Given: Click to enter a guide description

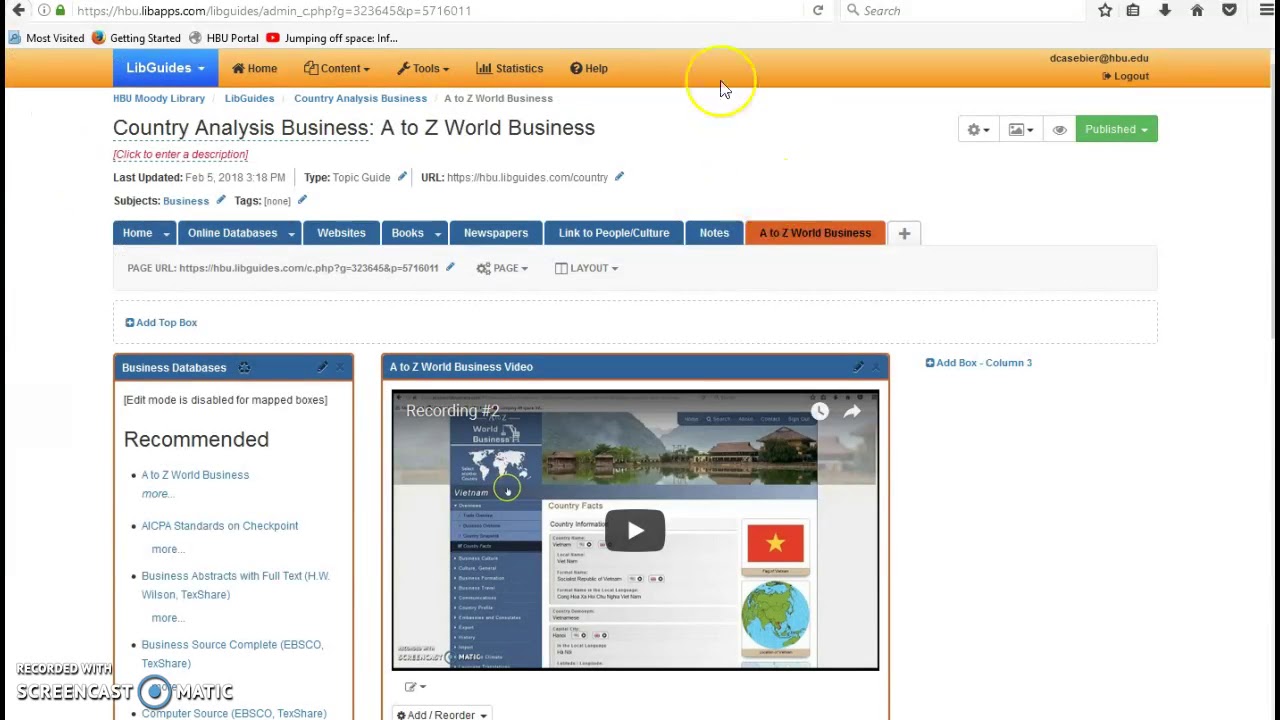Looking at the screenshot, I should 180,154.
